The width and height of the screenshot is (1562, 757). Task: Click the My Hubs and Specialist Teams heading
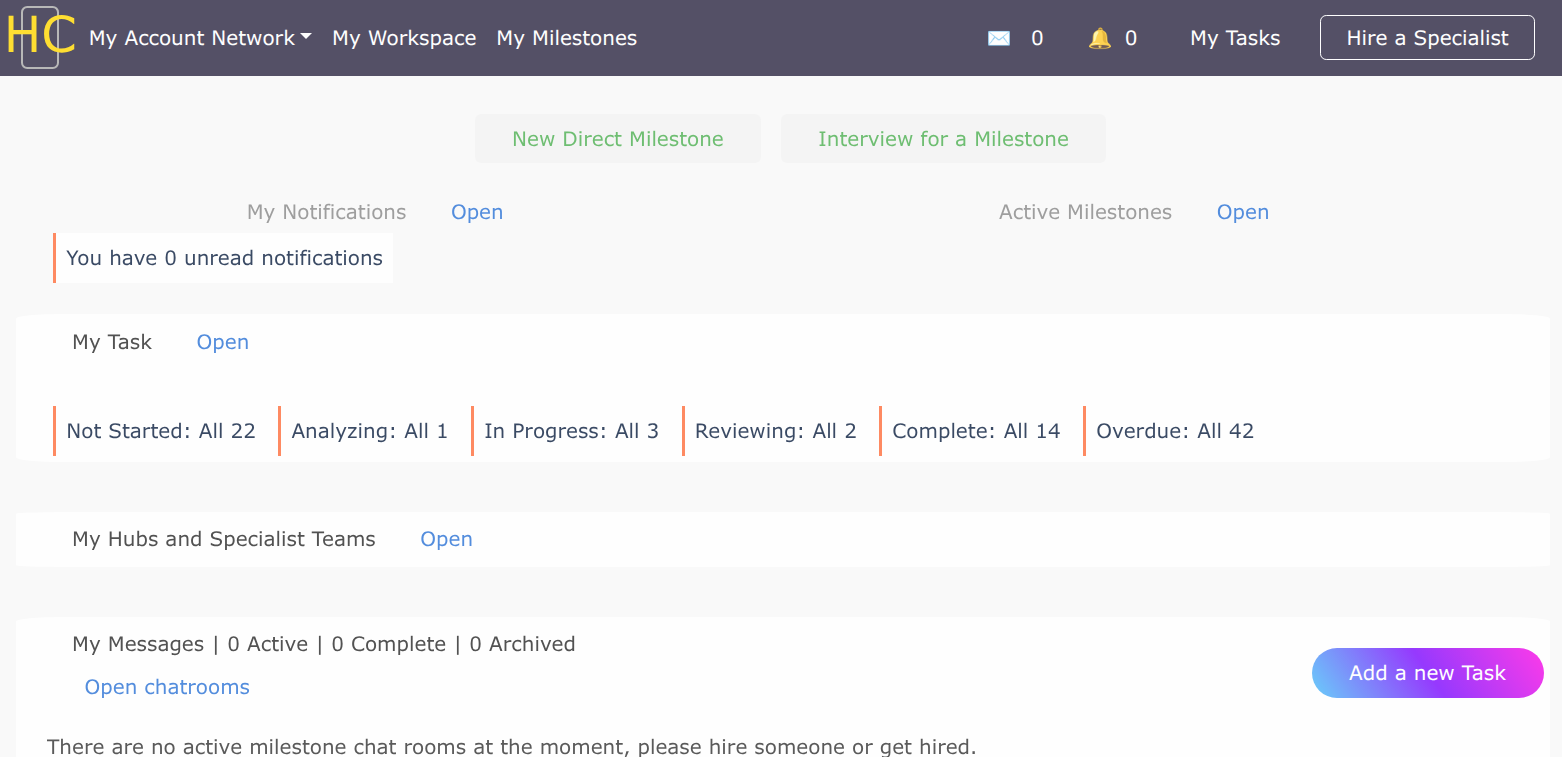coord(224,539)
